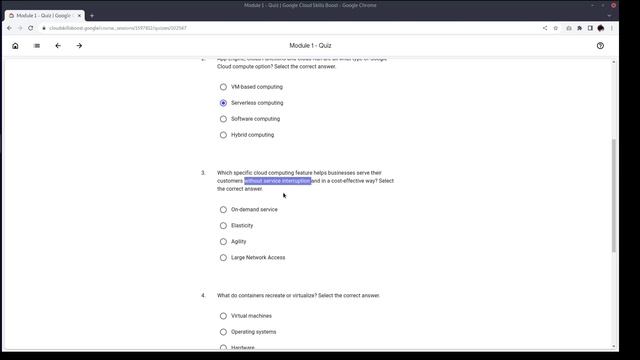Open the extensions puzzle icon
640x360 pixels.
click(579, 28)
